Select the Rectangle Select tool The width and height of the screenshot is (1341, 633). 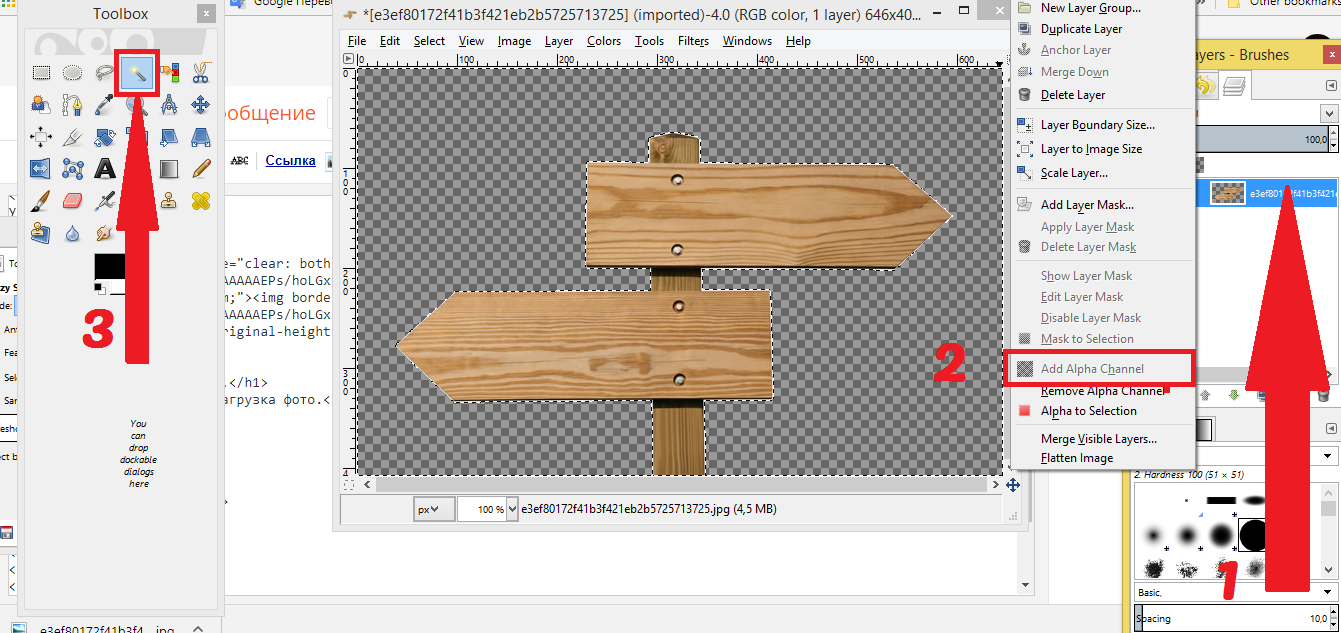(41, 72)
